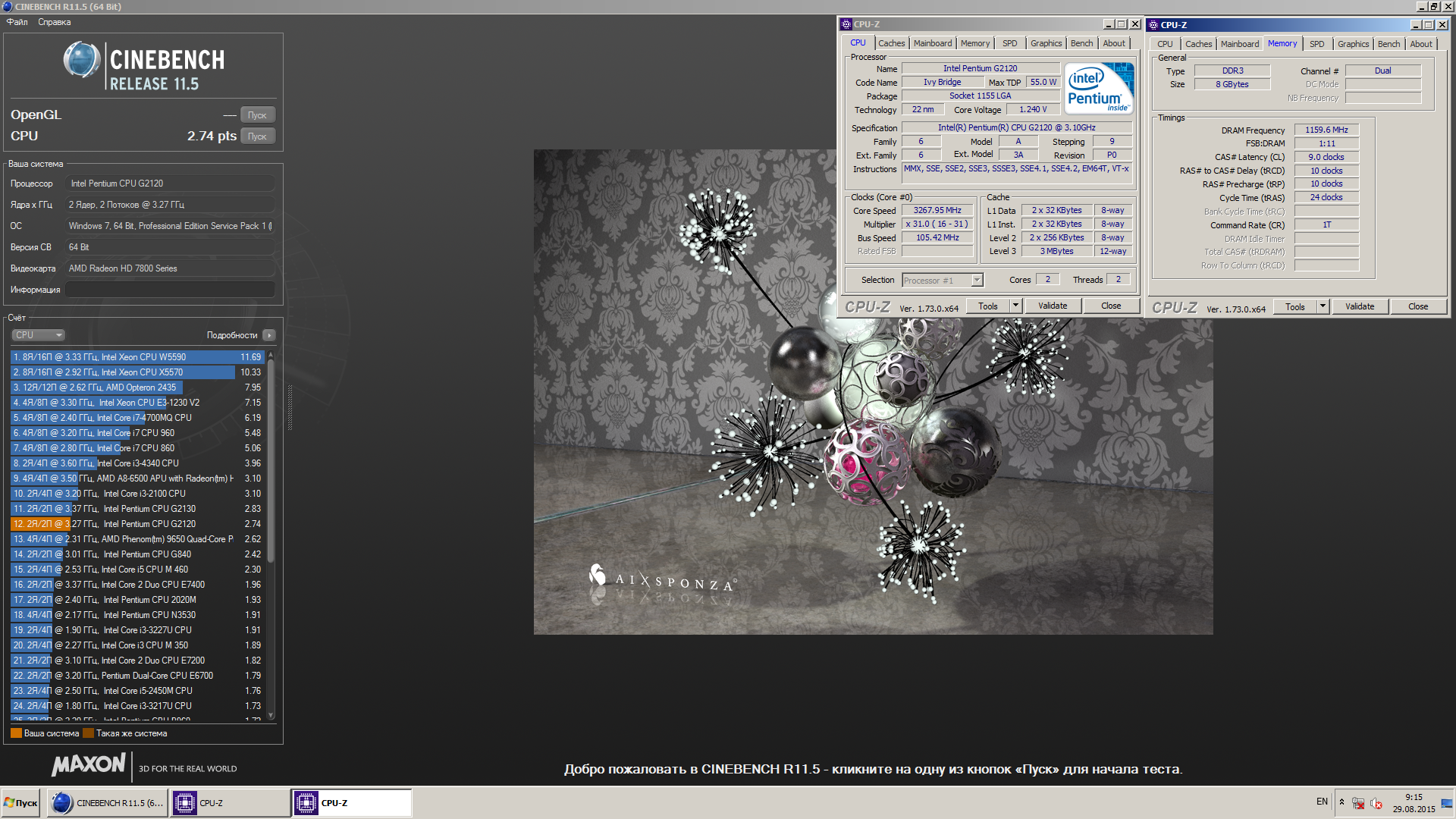Image resolution: width=1456 pixels, height=819 pixels.
Task: Click the Cinebench title bar icon
Action: 8,6
